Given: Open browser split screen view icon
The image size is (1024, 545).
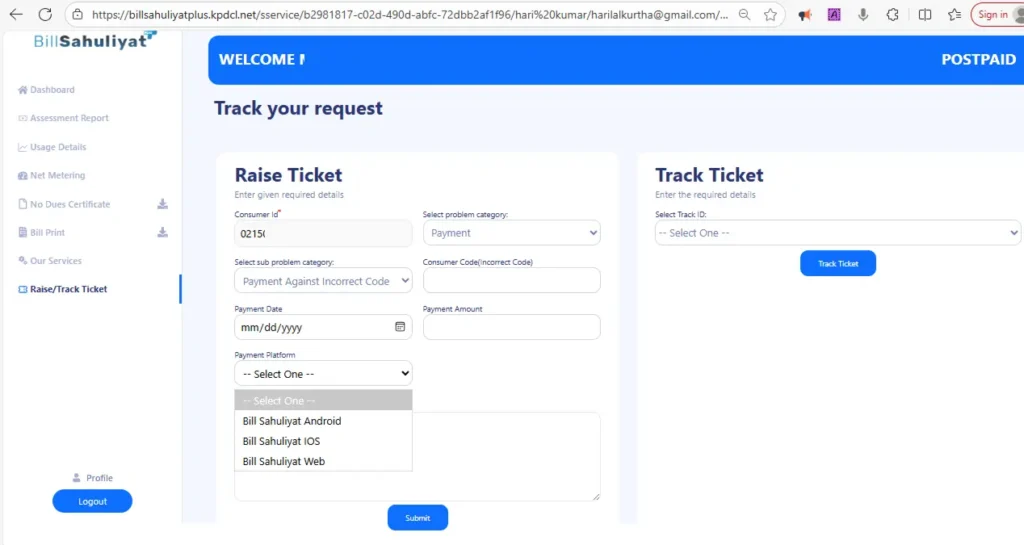Looking at the screenshot, I should tap(925, 15).
